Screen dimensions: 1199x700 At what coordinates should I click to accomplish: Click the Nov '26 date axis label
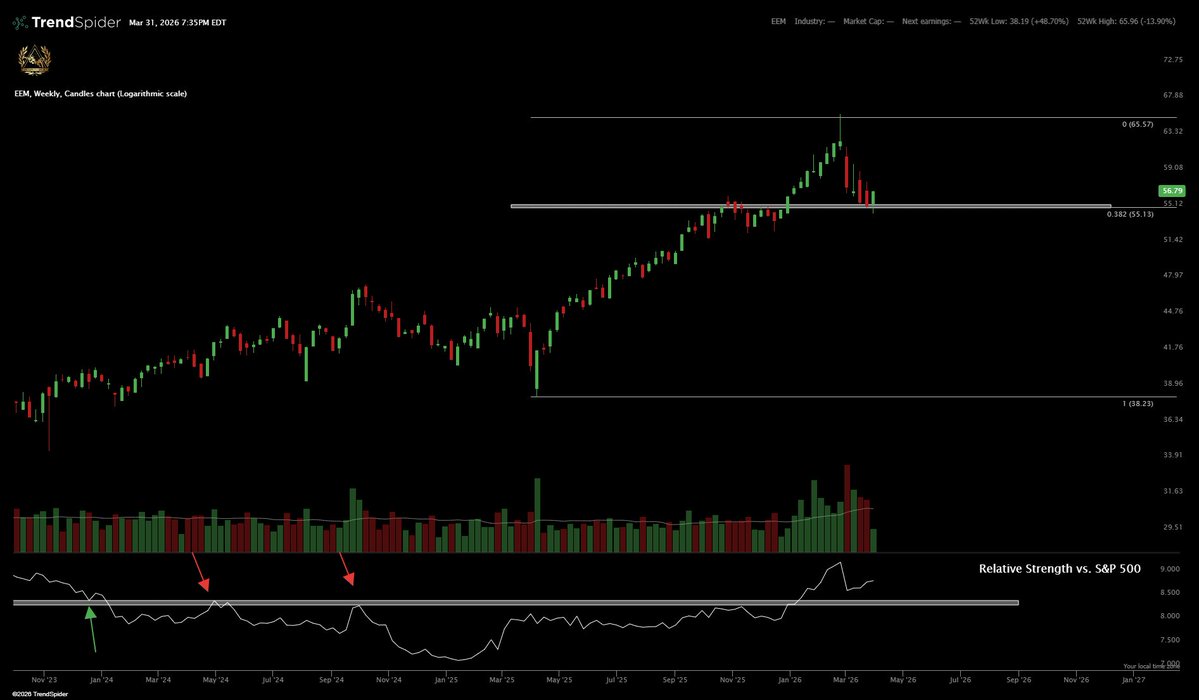1076,679
